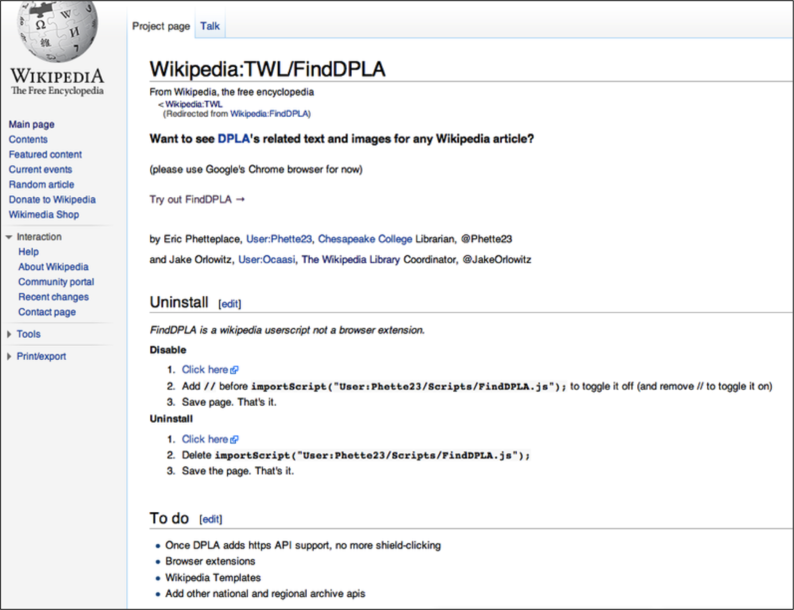Visit the Wikimedia Shop link

point(44,215)
